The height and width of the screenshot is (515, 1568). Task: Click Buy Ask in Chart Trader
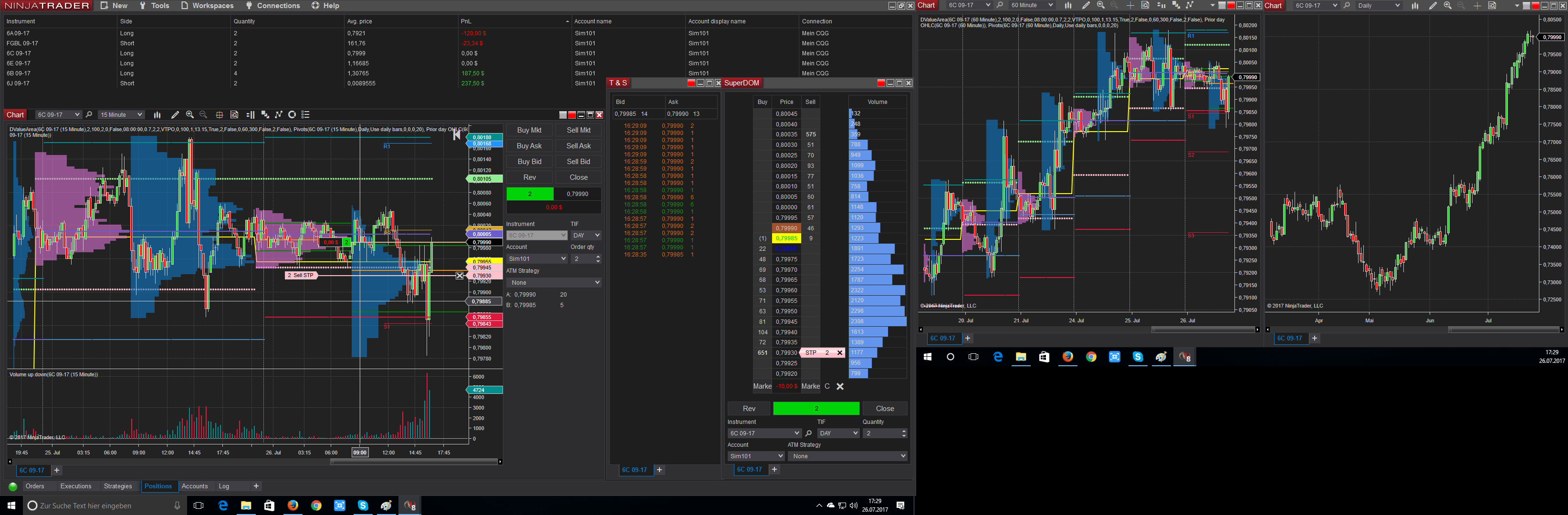(x=529, y=146)
